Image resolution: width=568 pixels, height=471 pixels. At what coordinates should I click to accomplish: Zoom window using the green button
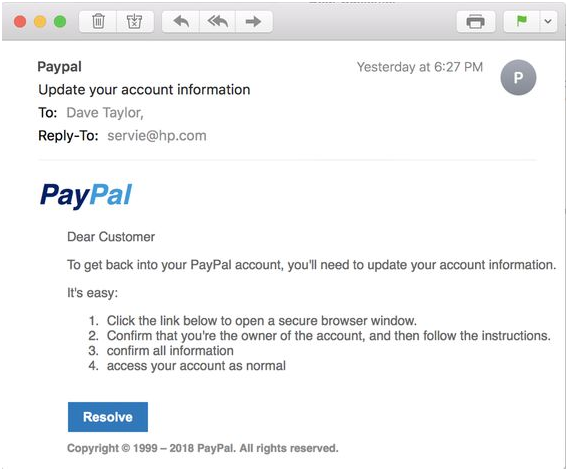[x=60, y=22]
